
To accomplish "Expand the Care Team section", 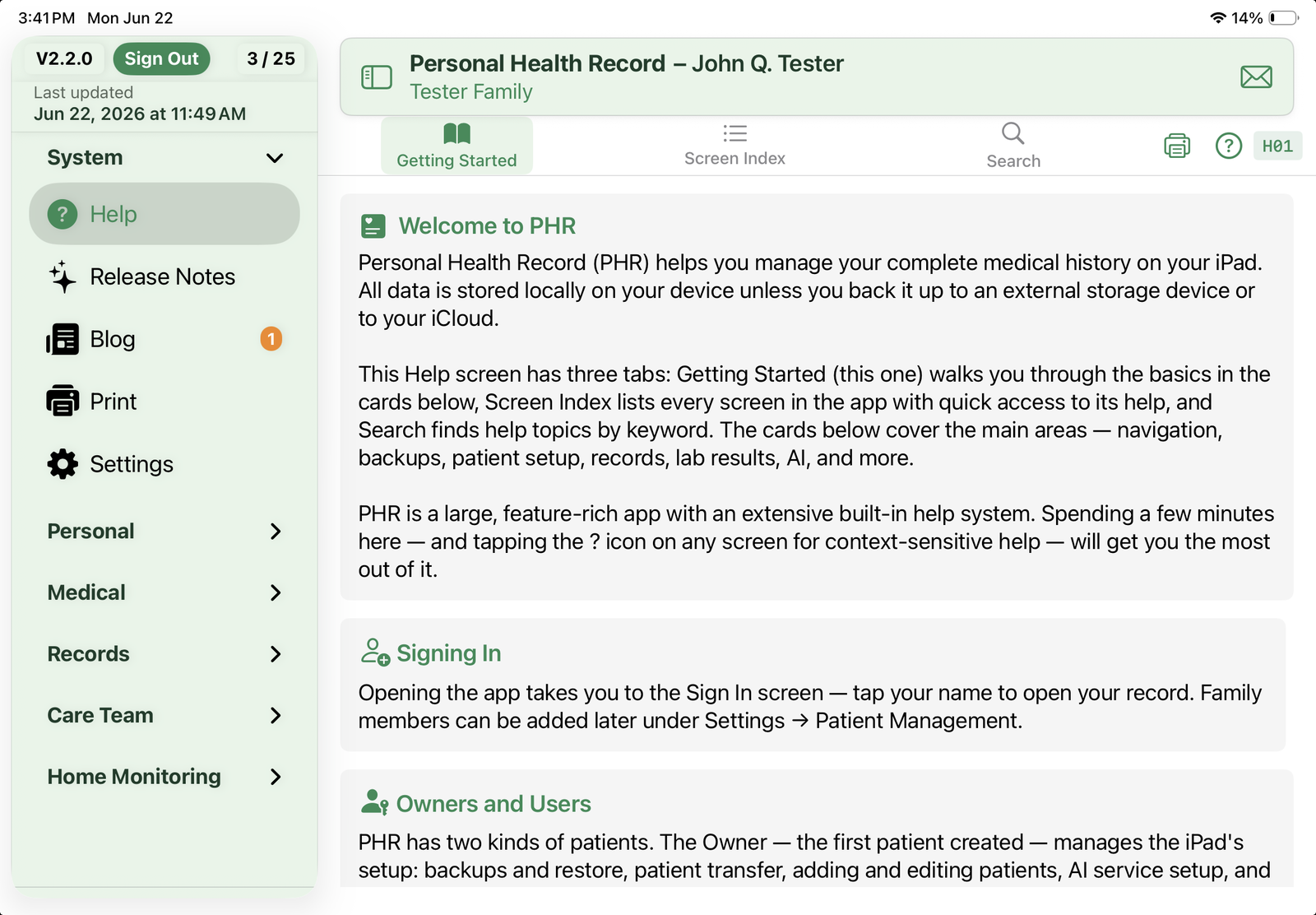I will coord(164,716).
